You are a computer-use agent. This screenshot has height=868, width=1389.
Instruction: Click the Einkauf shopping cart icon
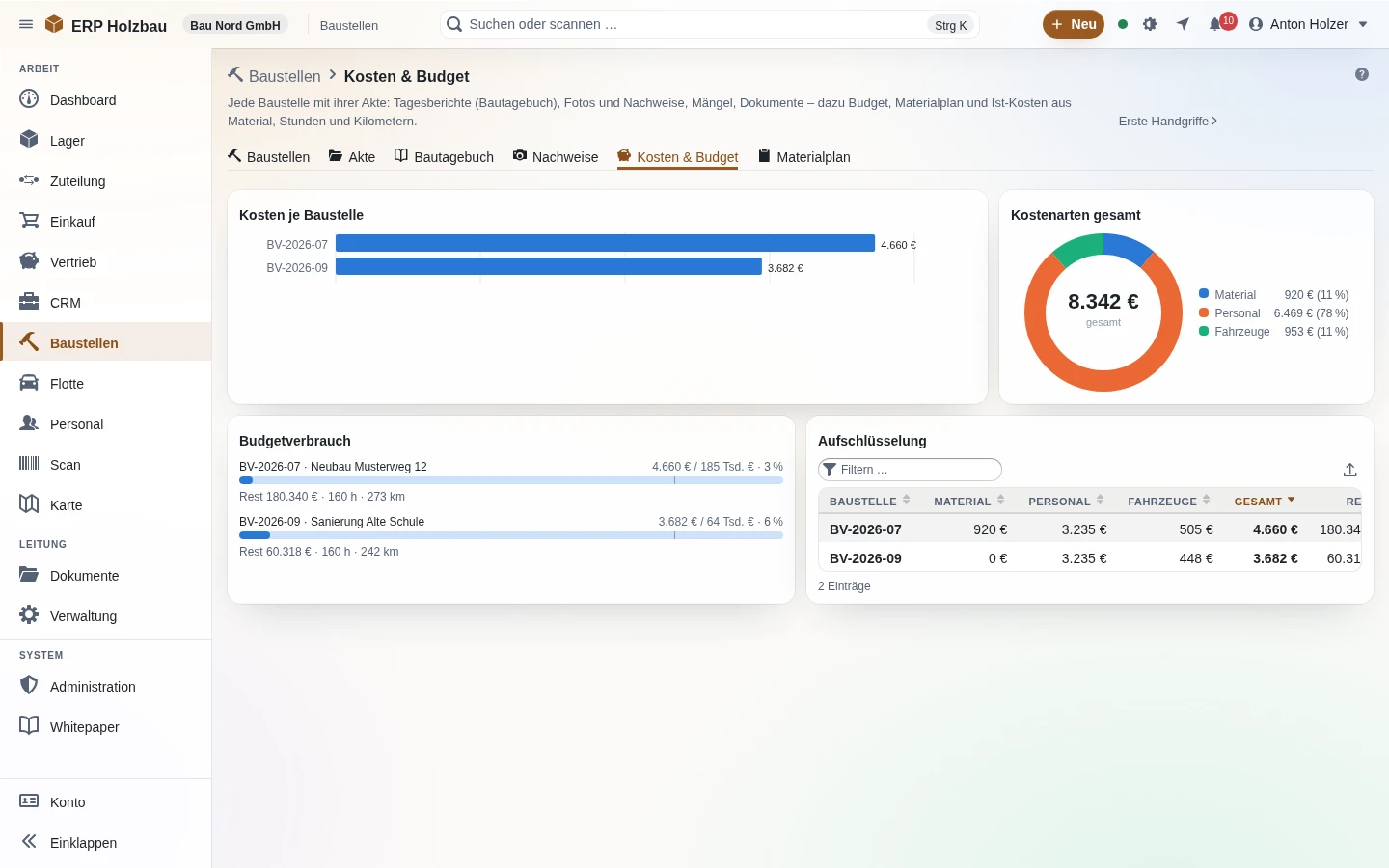pyautogui.click(x=29, y=221)
